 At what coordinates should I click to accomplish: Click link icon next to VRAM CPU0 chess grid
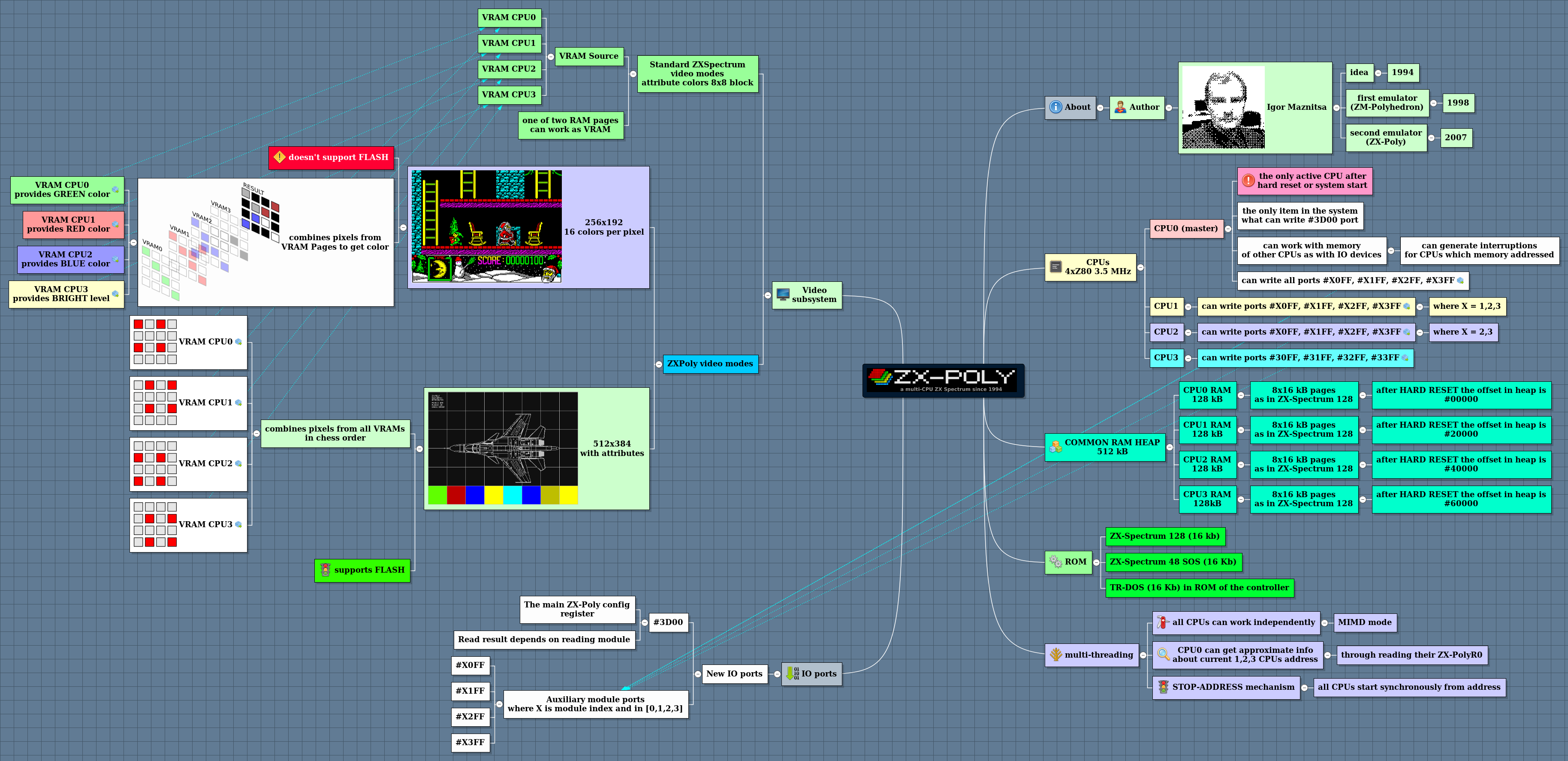coord(238,342)
